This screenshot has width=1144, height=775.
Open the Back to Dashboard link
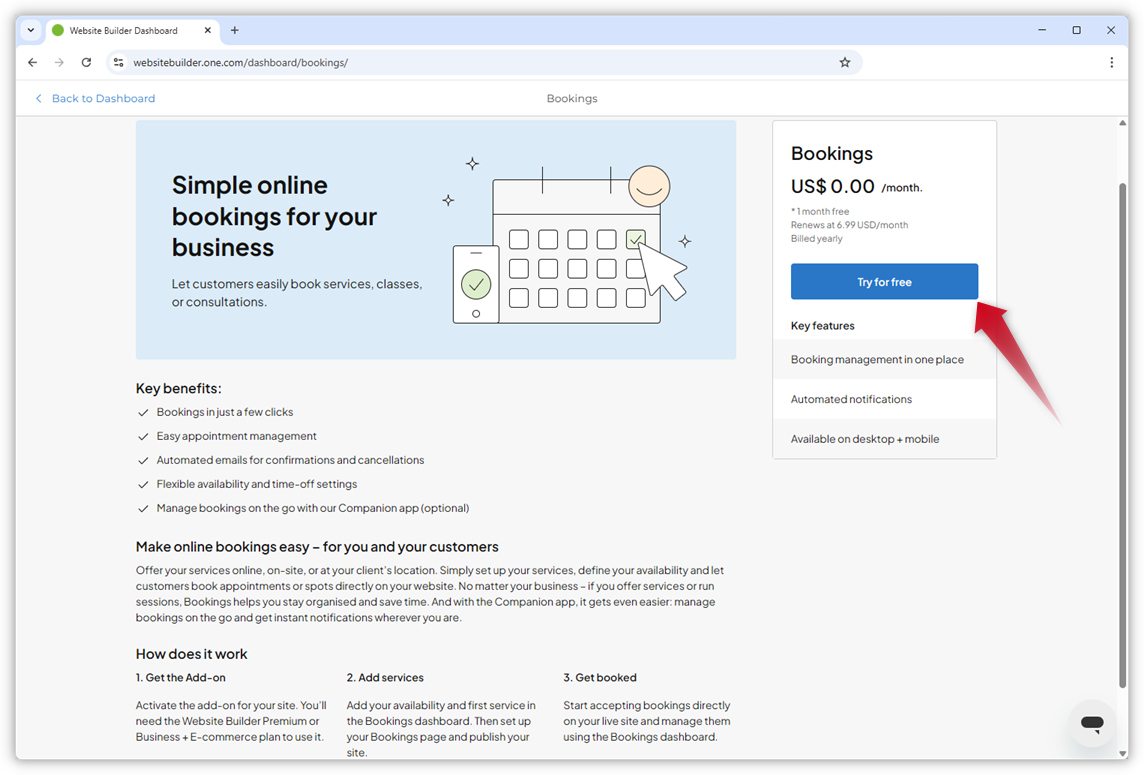[x=102, y=98]
